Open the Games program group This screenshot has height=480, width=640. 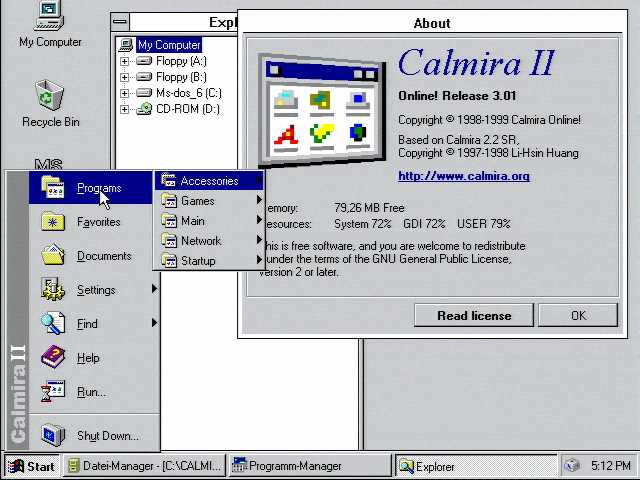[197, 201]
